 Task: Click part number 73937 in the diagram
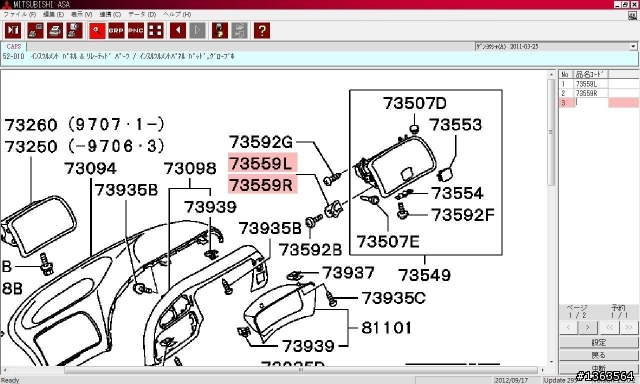[x=349, y=273]
